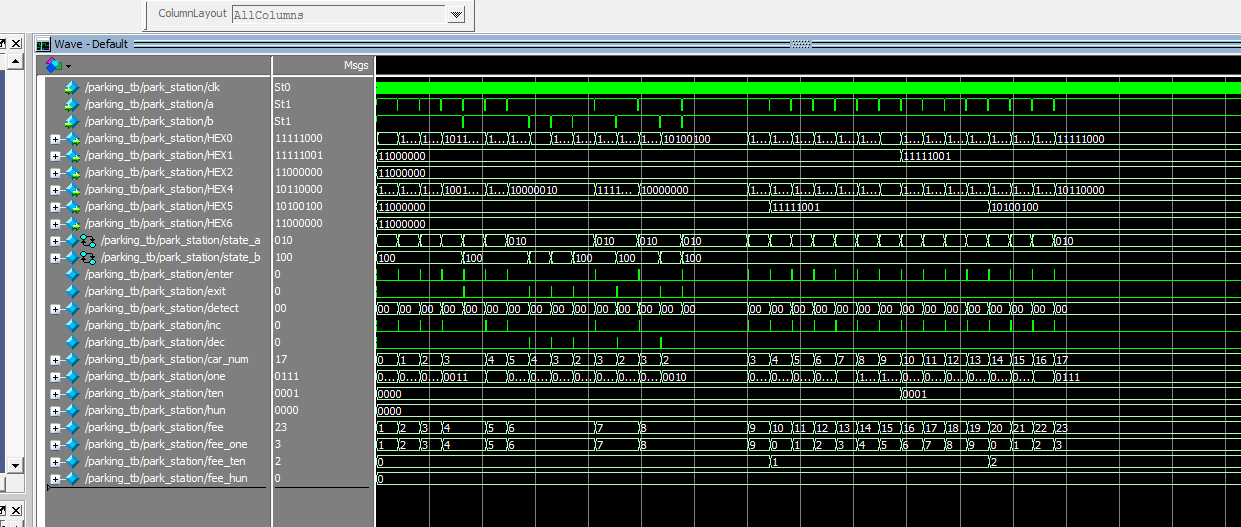This screenshot has width=1241, height=527.
Task: Click the Wave window icon in title bar
Action: [43, 44]
